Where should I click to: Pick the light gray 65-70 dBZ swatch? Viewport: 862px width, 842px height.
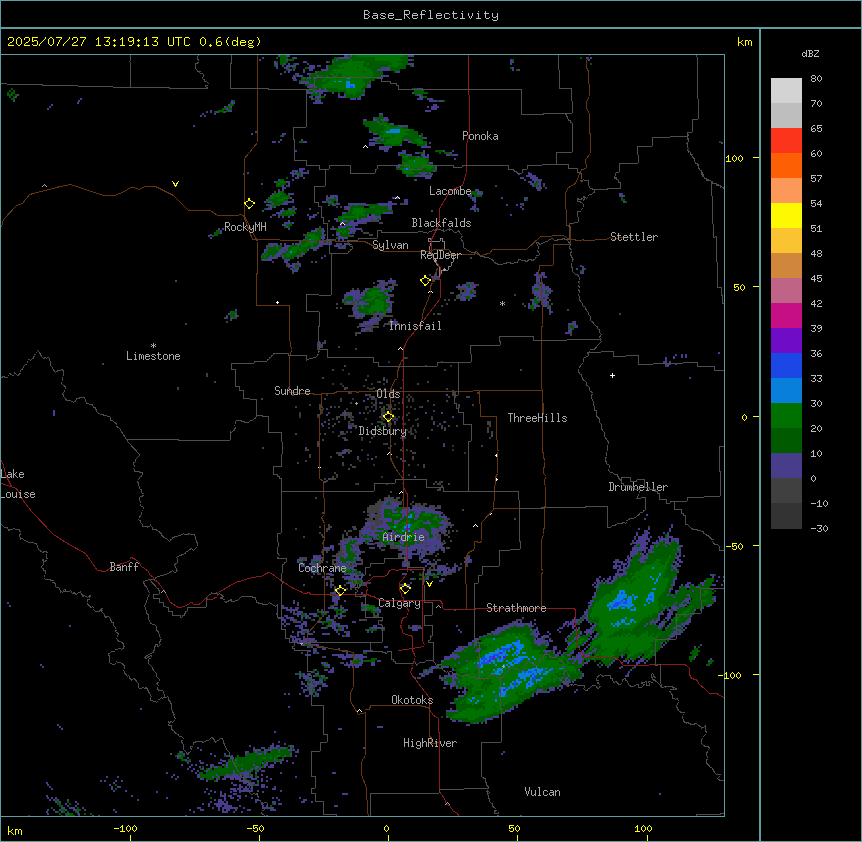pos(786,115)
